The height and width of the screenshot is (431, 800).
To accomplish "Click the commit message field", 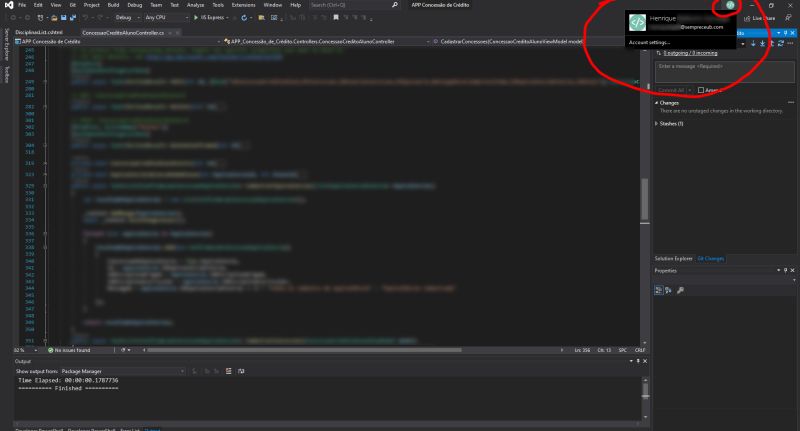I will (724, 72).
